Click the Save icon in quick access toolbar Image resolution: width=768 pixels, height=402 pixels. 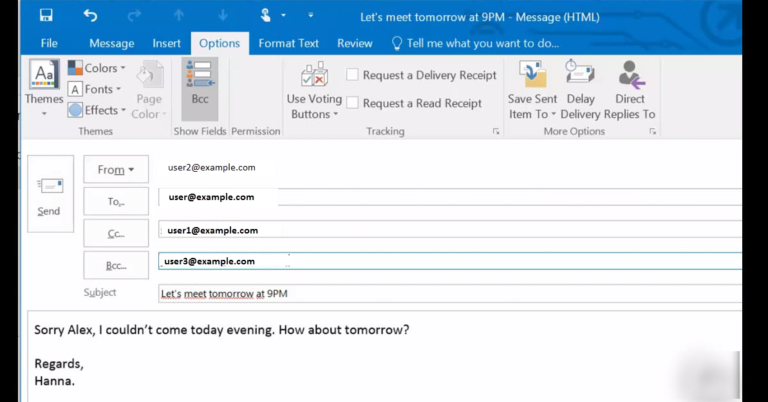click(x=46, y=15)
